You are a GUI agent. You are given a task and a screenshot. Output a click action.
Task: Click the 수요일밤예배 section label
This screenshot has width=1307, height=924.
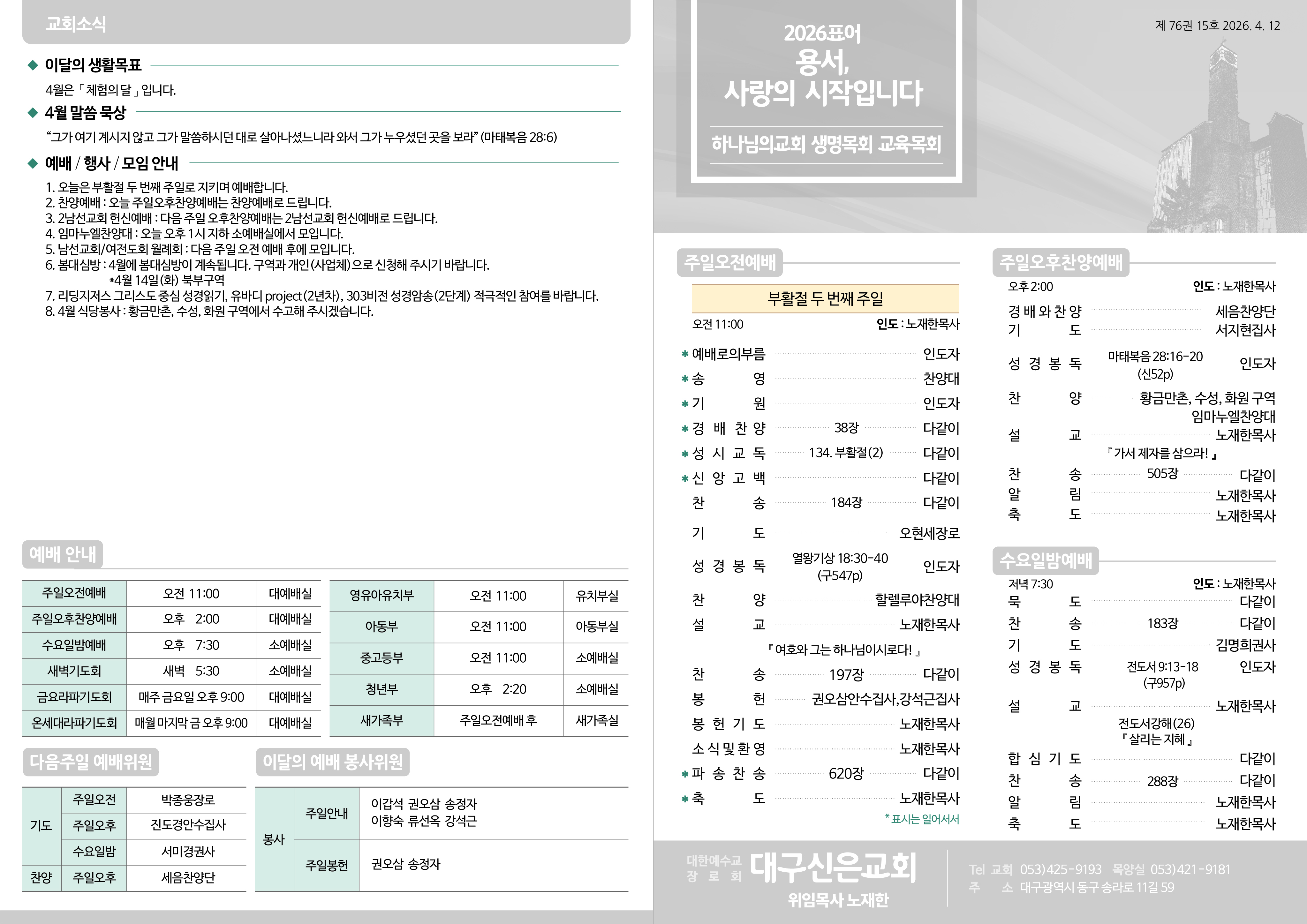[x=1045, y=560]
